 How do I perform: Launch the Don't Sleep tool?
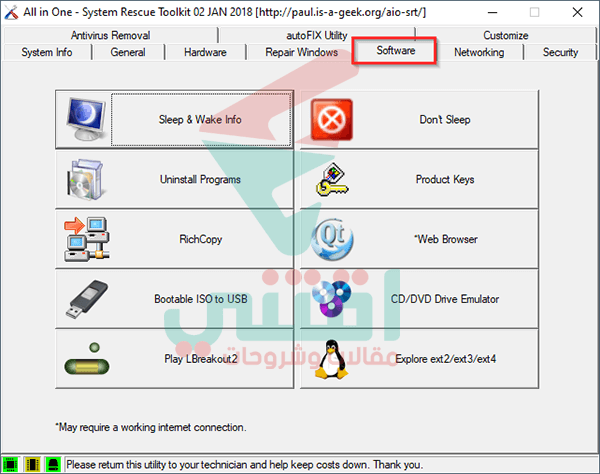coord(419,119)
